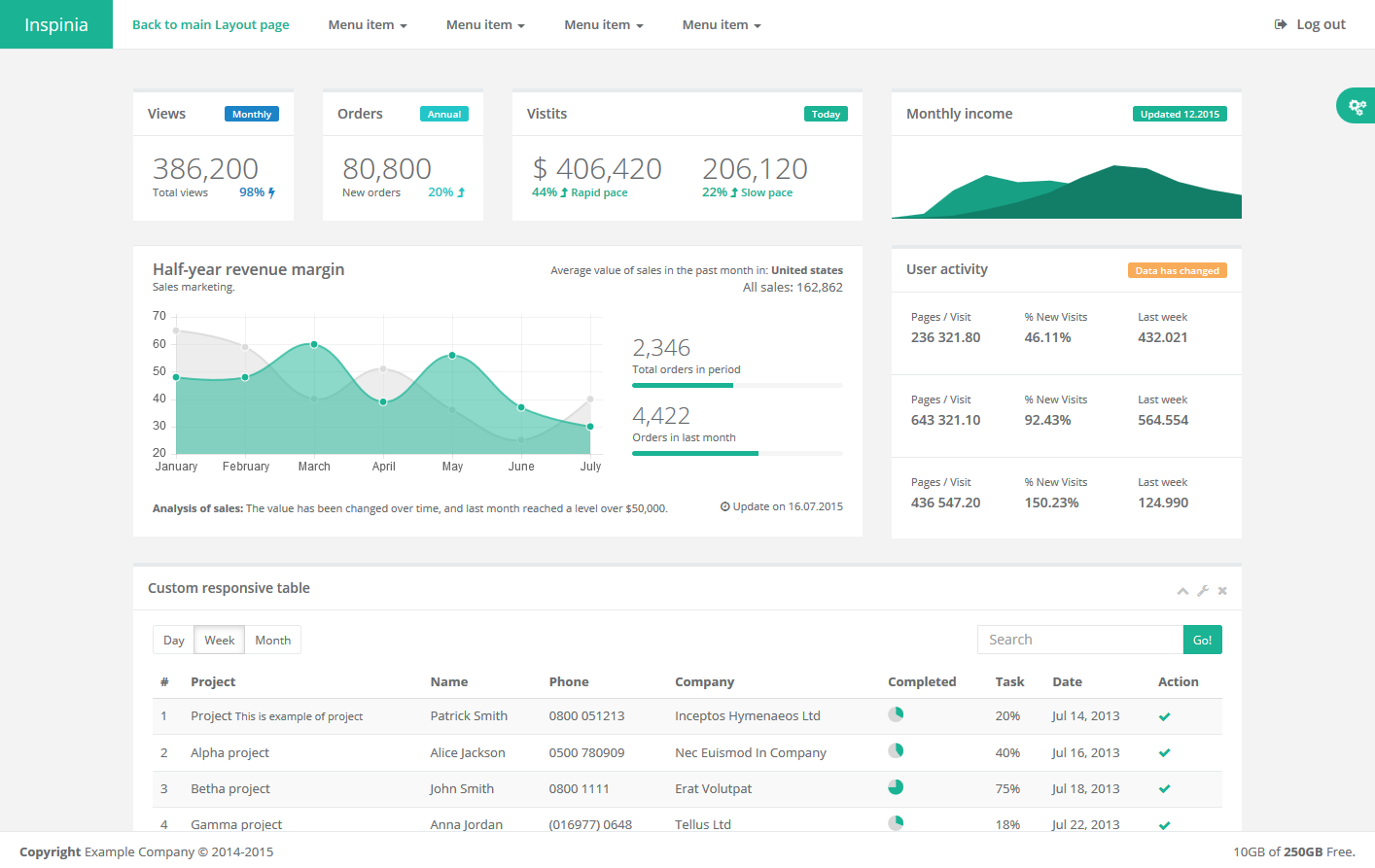Viewport: 1375px width, 868px height.
Task: Click the Total orders in period progress bar
Action: coord(737,385)
